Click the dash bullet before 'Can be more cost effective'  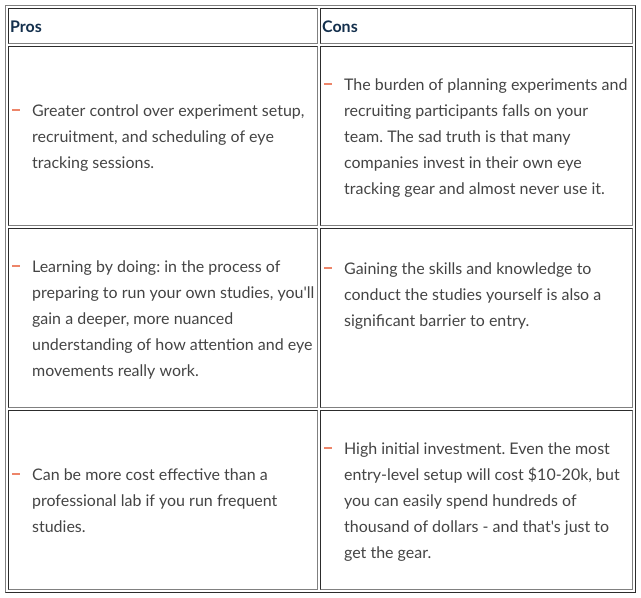[x=16, y=474]
